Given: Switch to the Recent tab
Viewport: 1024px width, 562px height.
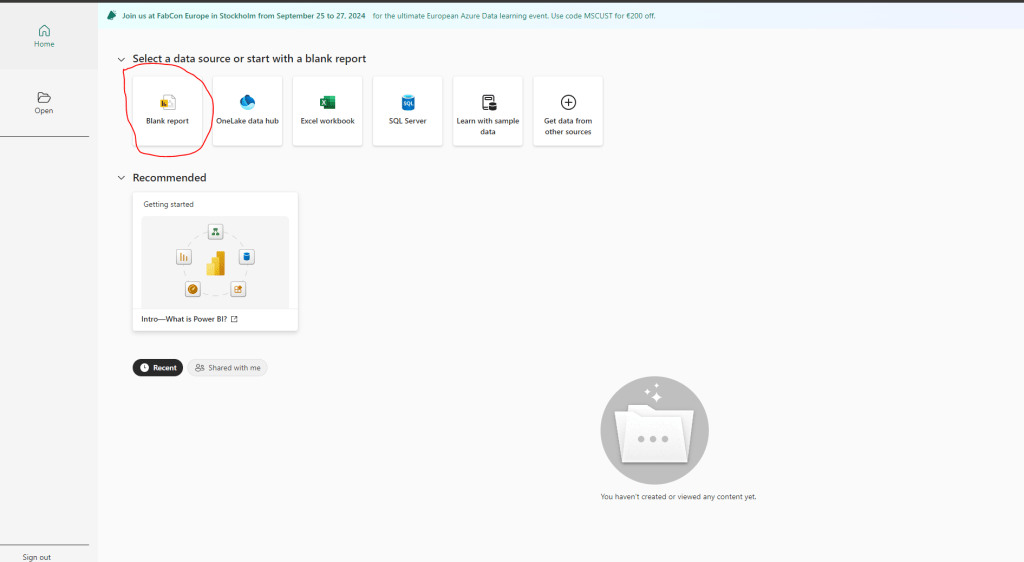Looking at the screenshot, I should coord(158,368).
